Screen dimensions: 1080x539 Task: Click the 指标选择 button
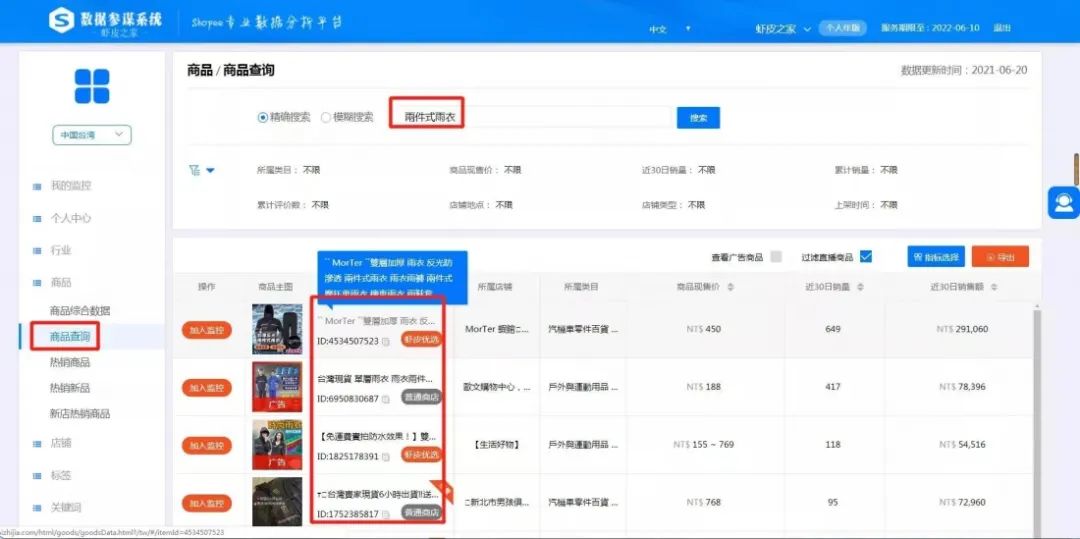(936, 257)
